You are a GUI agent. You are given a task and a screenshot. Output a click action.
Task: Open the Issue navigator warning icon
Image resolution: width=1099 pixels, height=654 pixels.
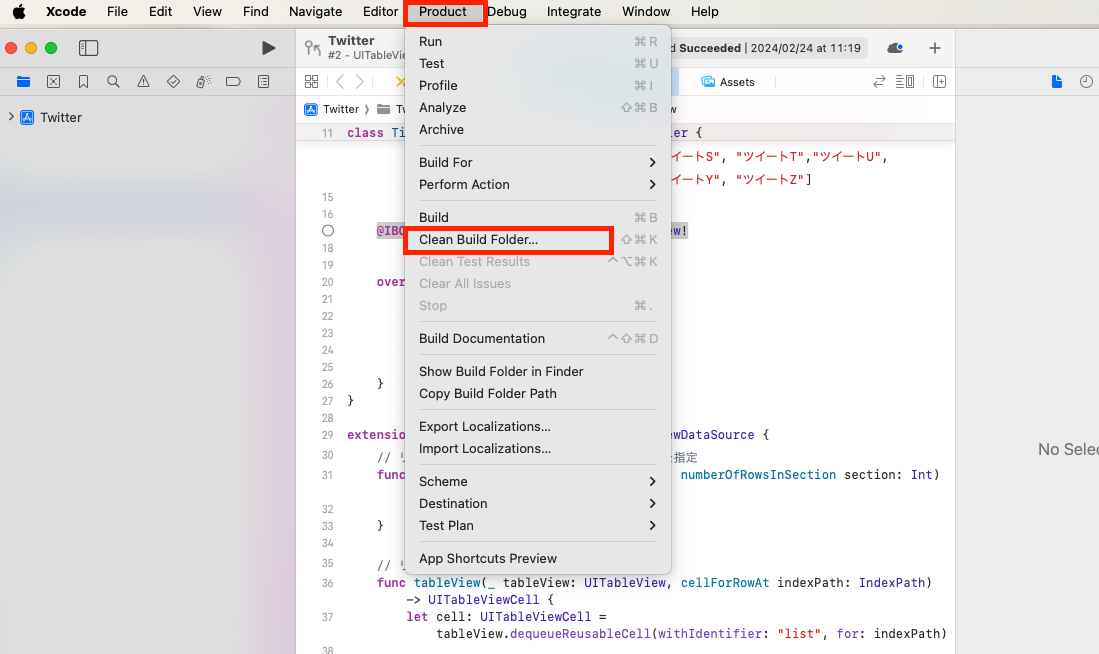143,81
